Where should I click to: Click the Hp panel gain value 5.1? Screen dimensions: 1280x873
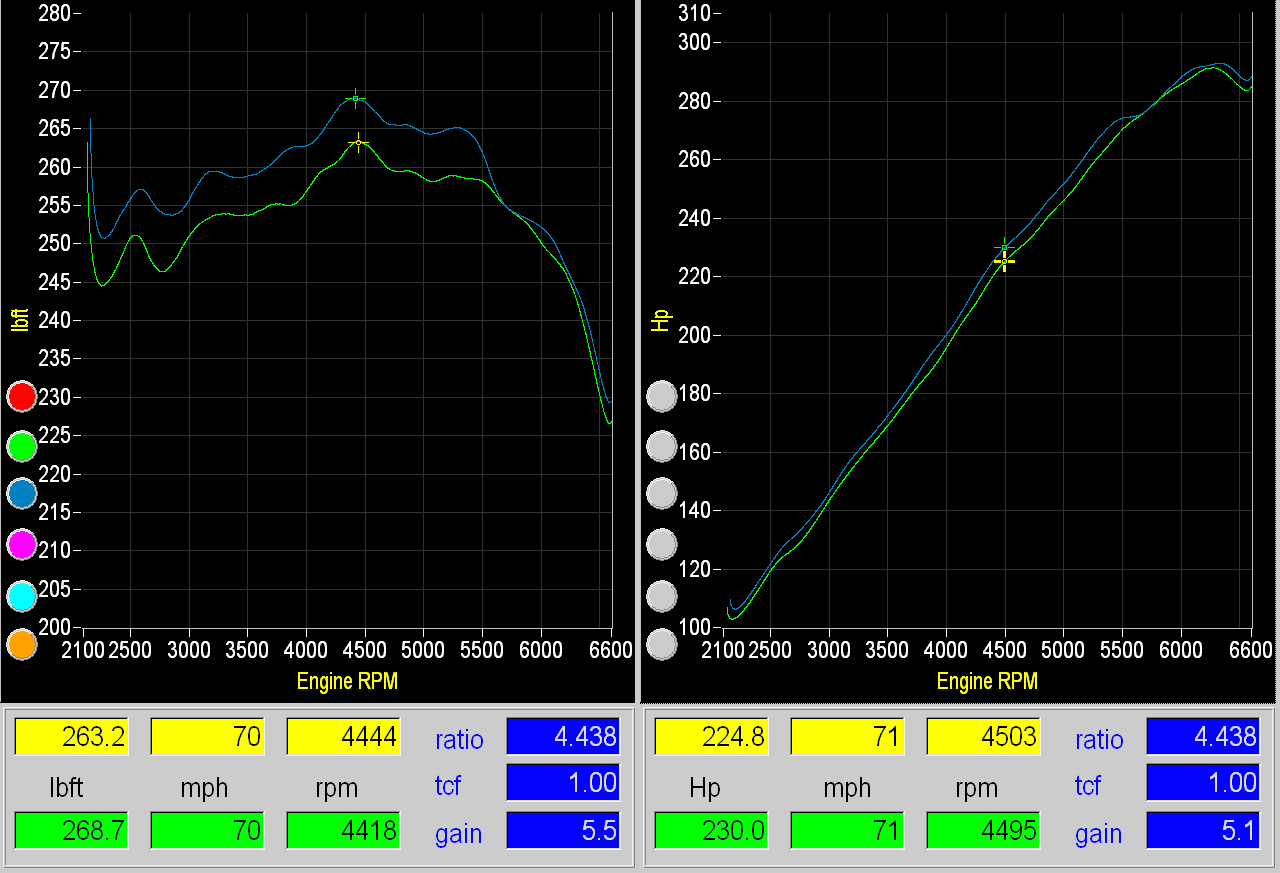(x=1203, y=830)
